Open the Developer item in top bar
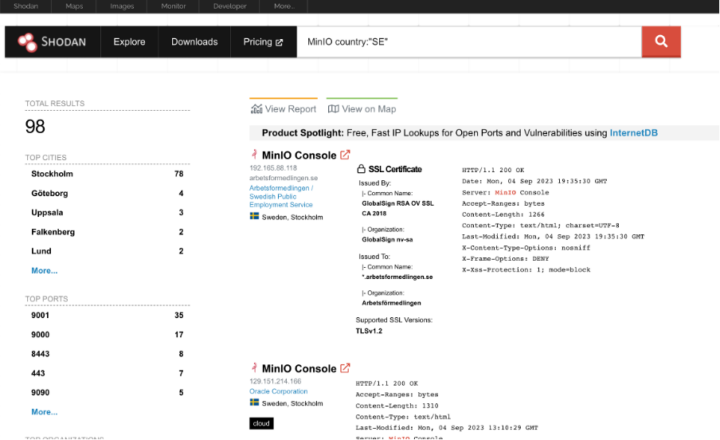The height and width of the screenshot is (440, 720). click(230, 6)
